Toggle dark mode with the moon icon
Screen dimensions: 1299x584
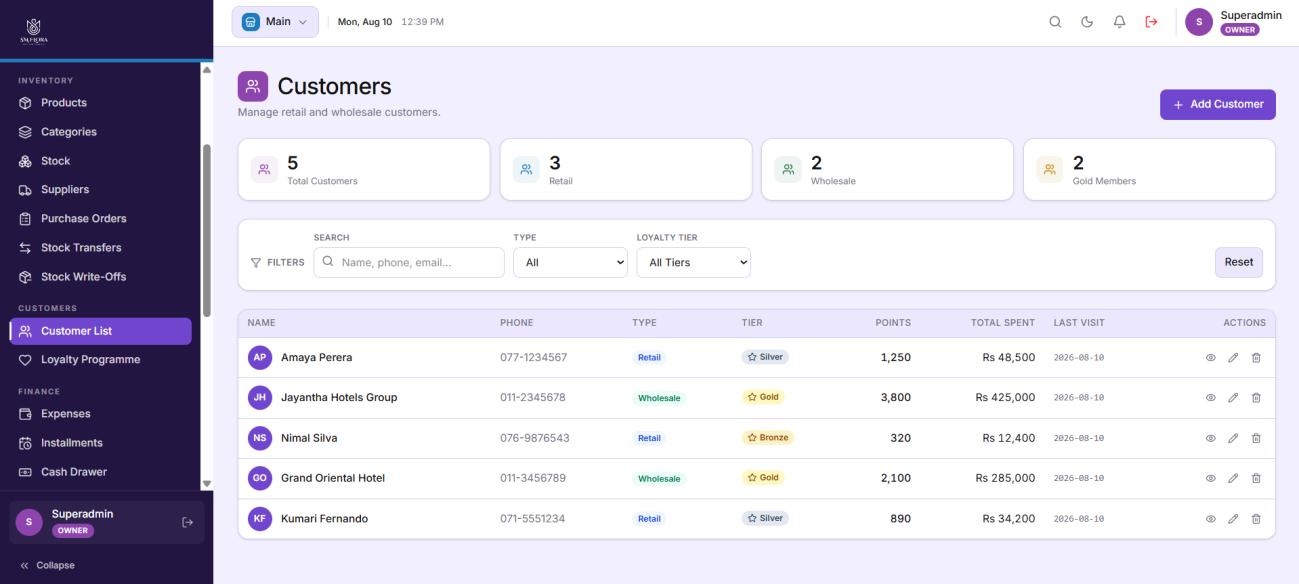point(1087,22)
